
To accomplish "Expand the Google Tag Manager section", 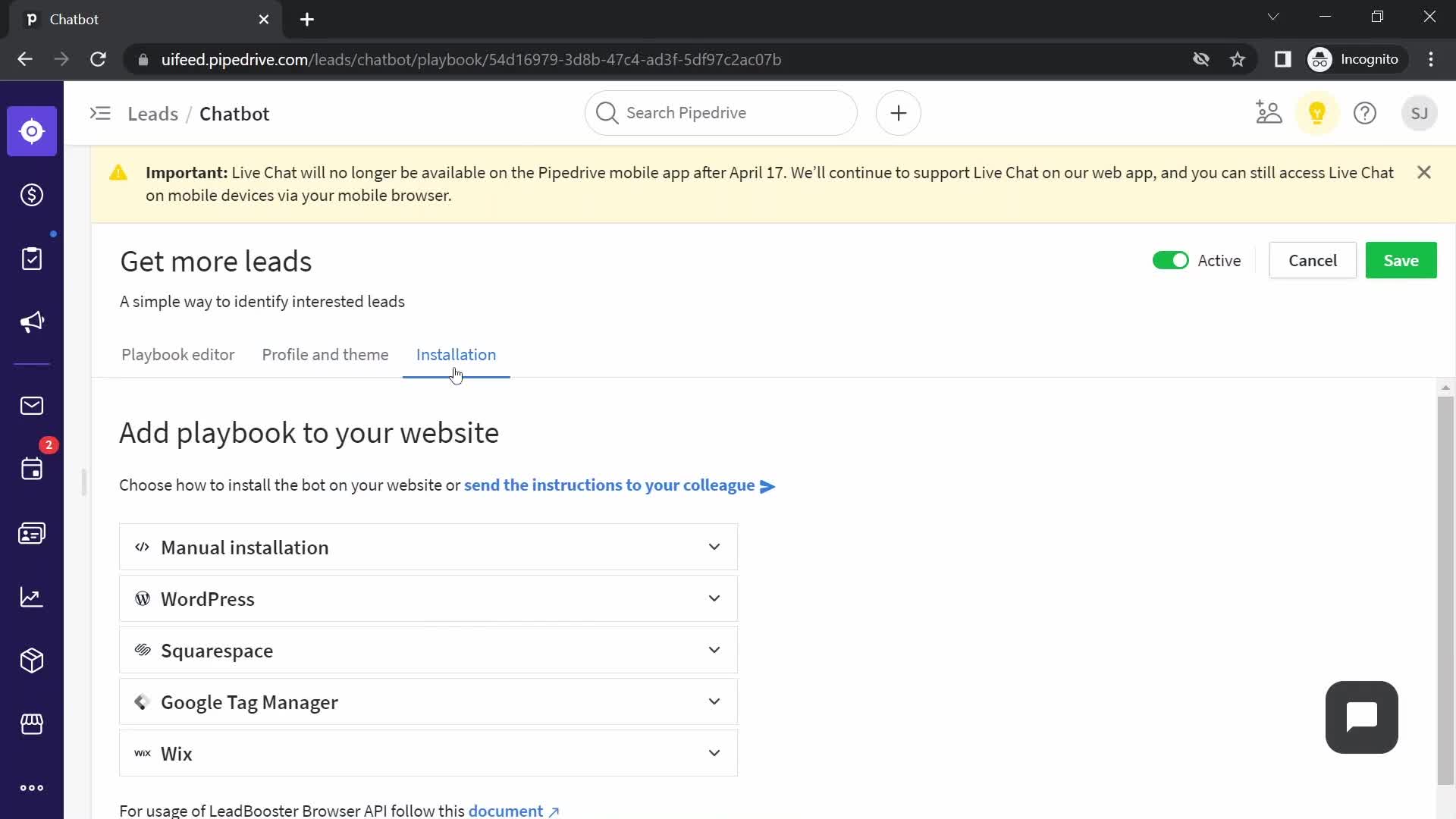I will (428, 702).
